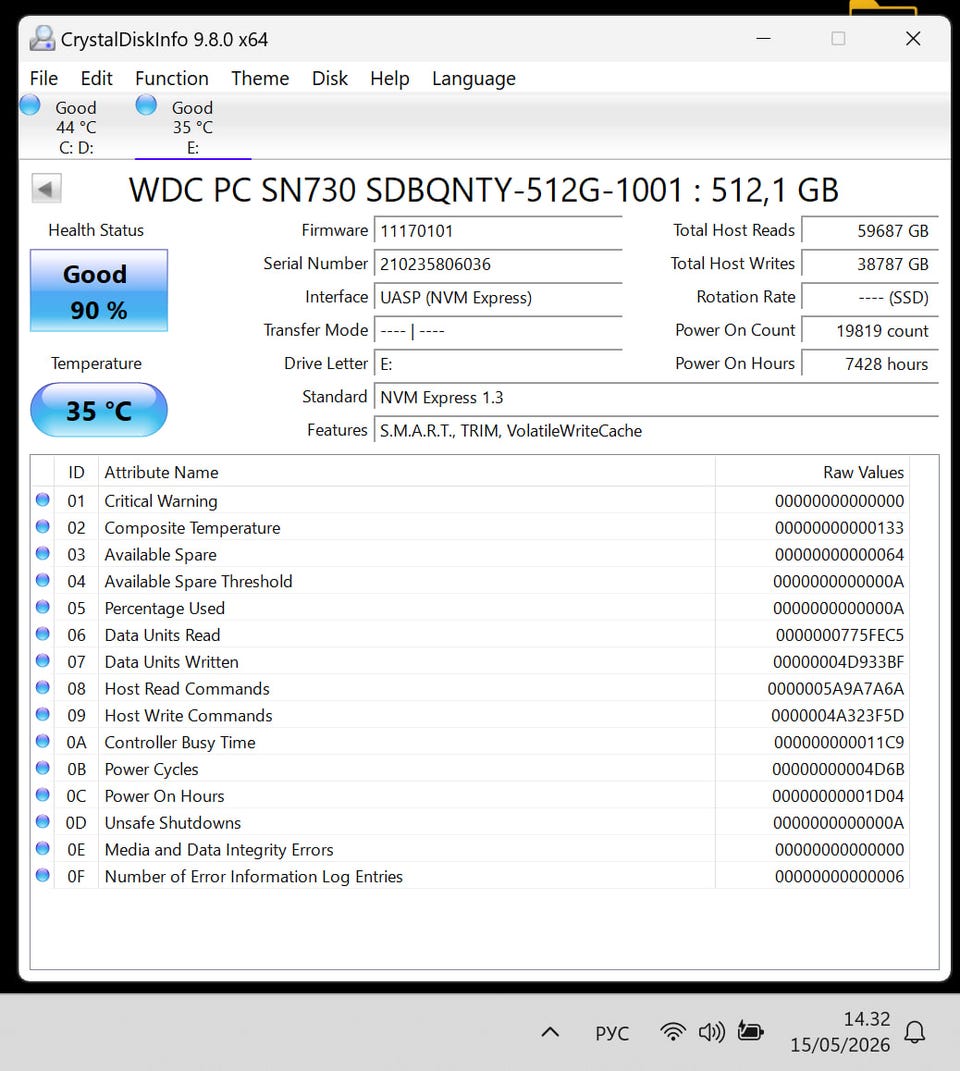Click the Standard field NVM Express 1.3
Image resolution: width=960 pixels, height=1071 pixels.
pyautogui.click(x=656, y=398)
